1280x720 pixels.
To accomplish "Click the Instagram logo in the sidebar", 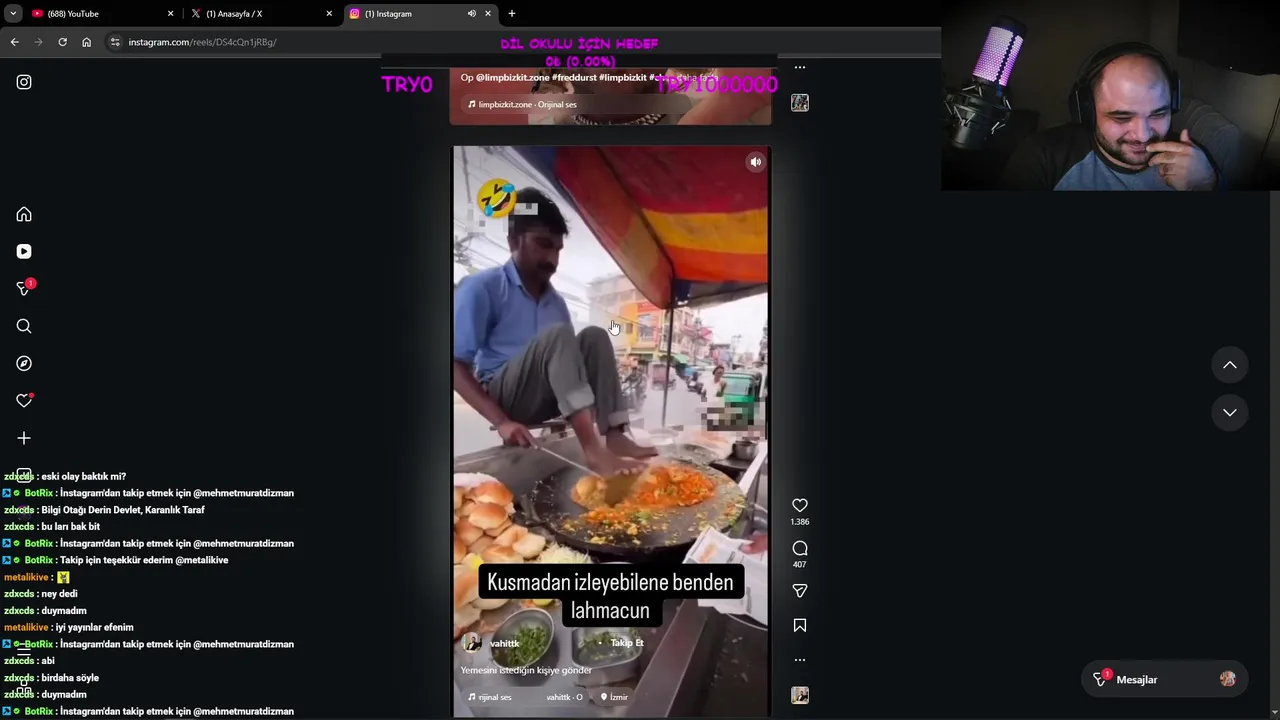I will [x=24, y=82].
